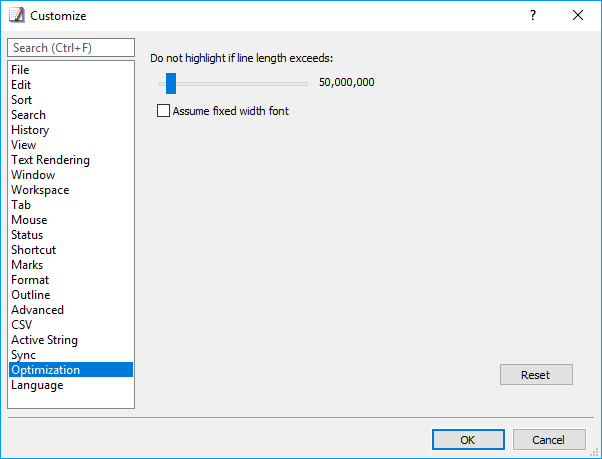
Task: Click the Reset button
Action: click(x=536, y=375)
